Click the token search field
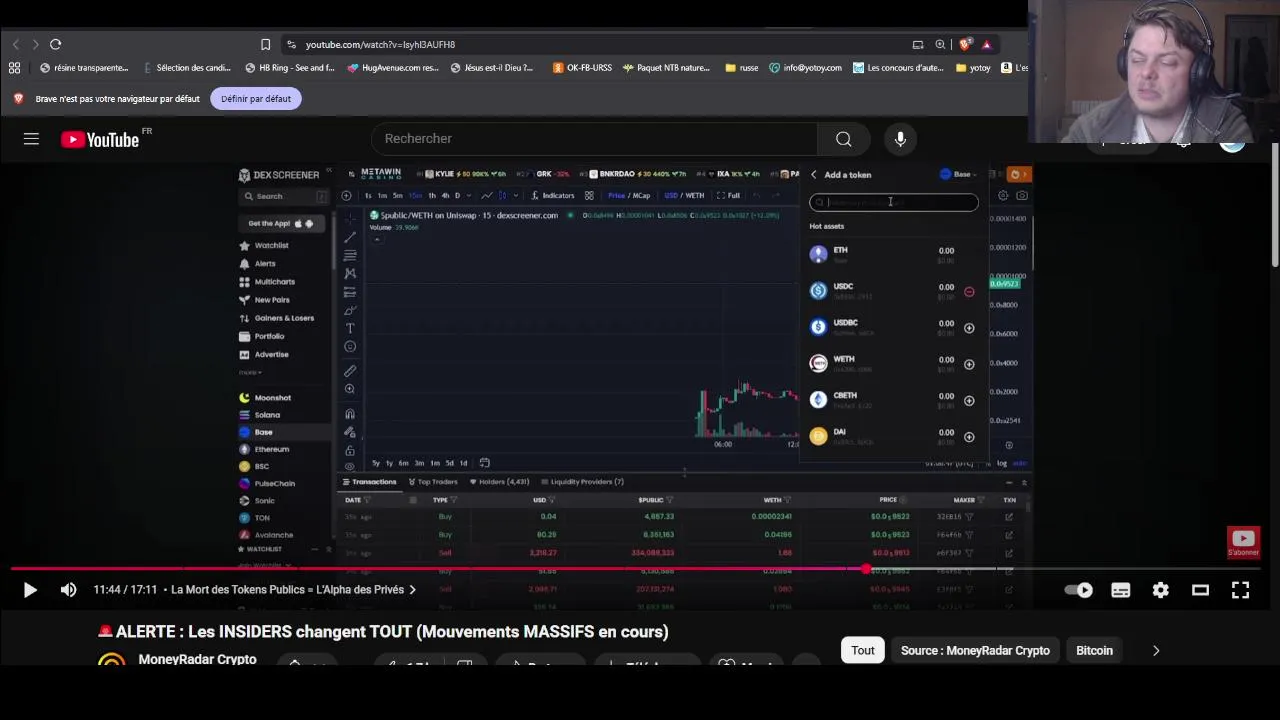Screen dimensions: 1280x720 pyautogui.click(x=894, y=203)
